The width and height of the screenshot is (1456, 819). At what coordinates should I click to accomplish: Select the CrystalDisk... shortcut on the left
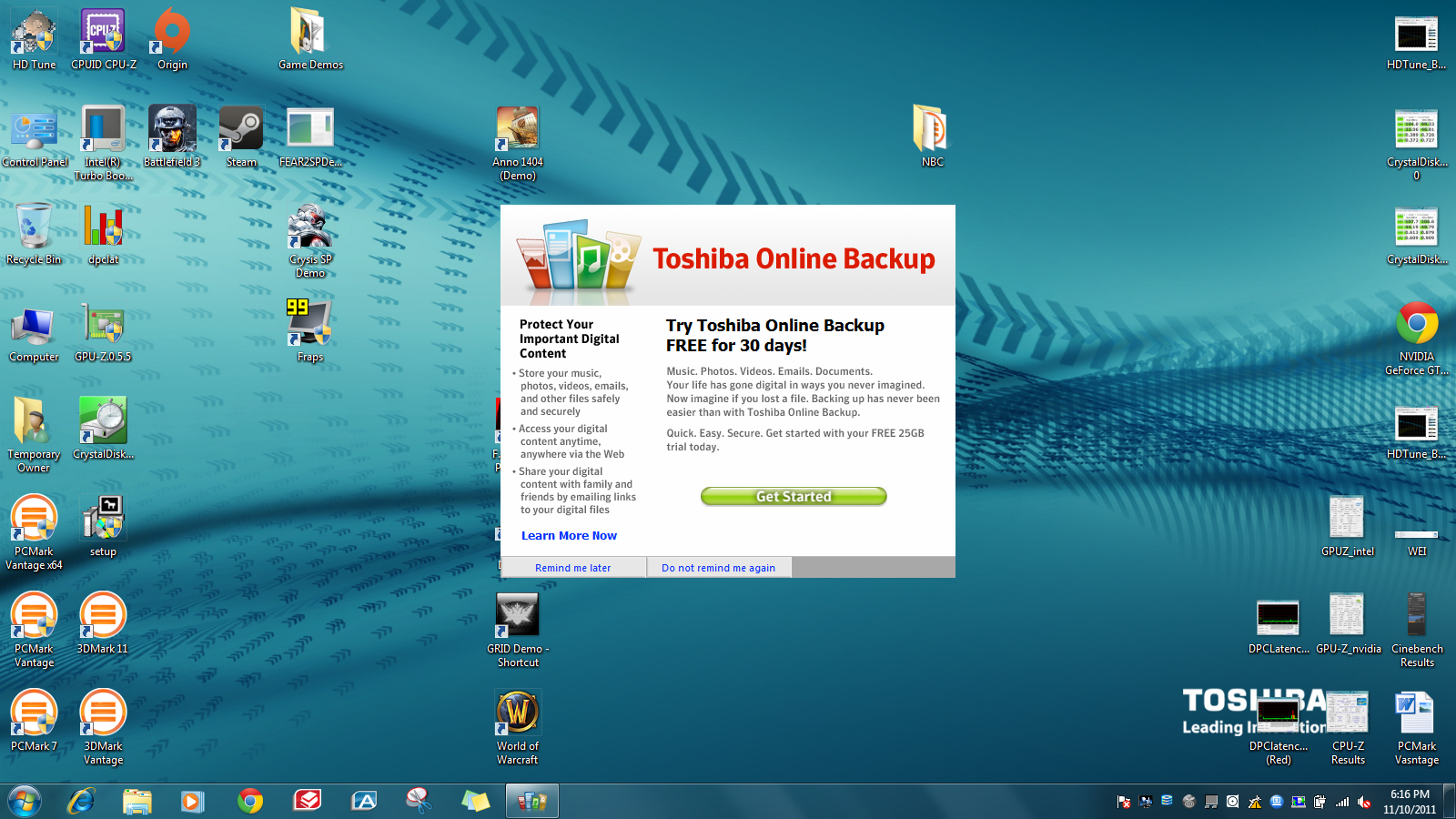103,429
